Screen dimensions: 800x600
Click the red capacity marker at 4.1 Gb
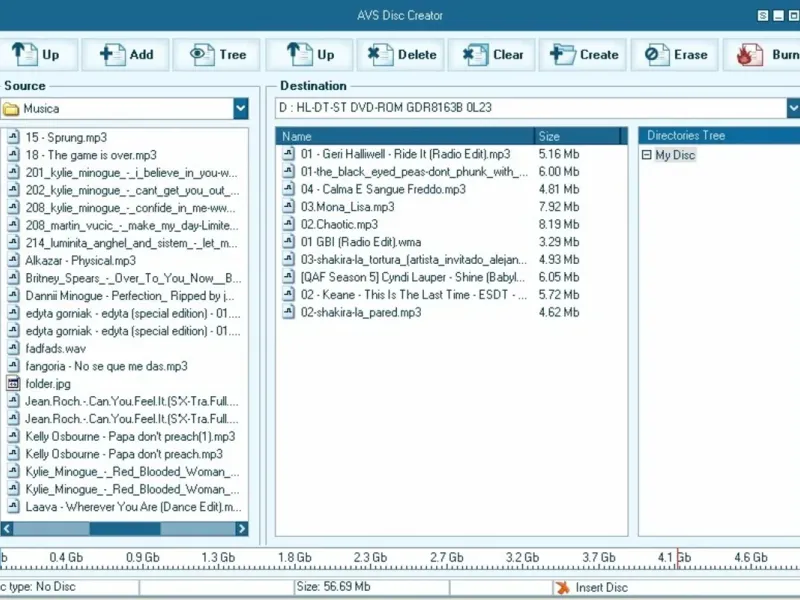[x=678, y=558]
